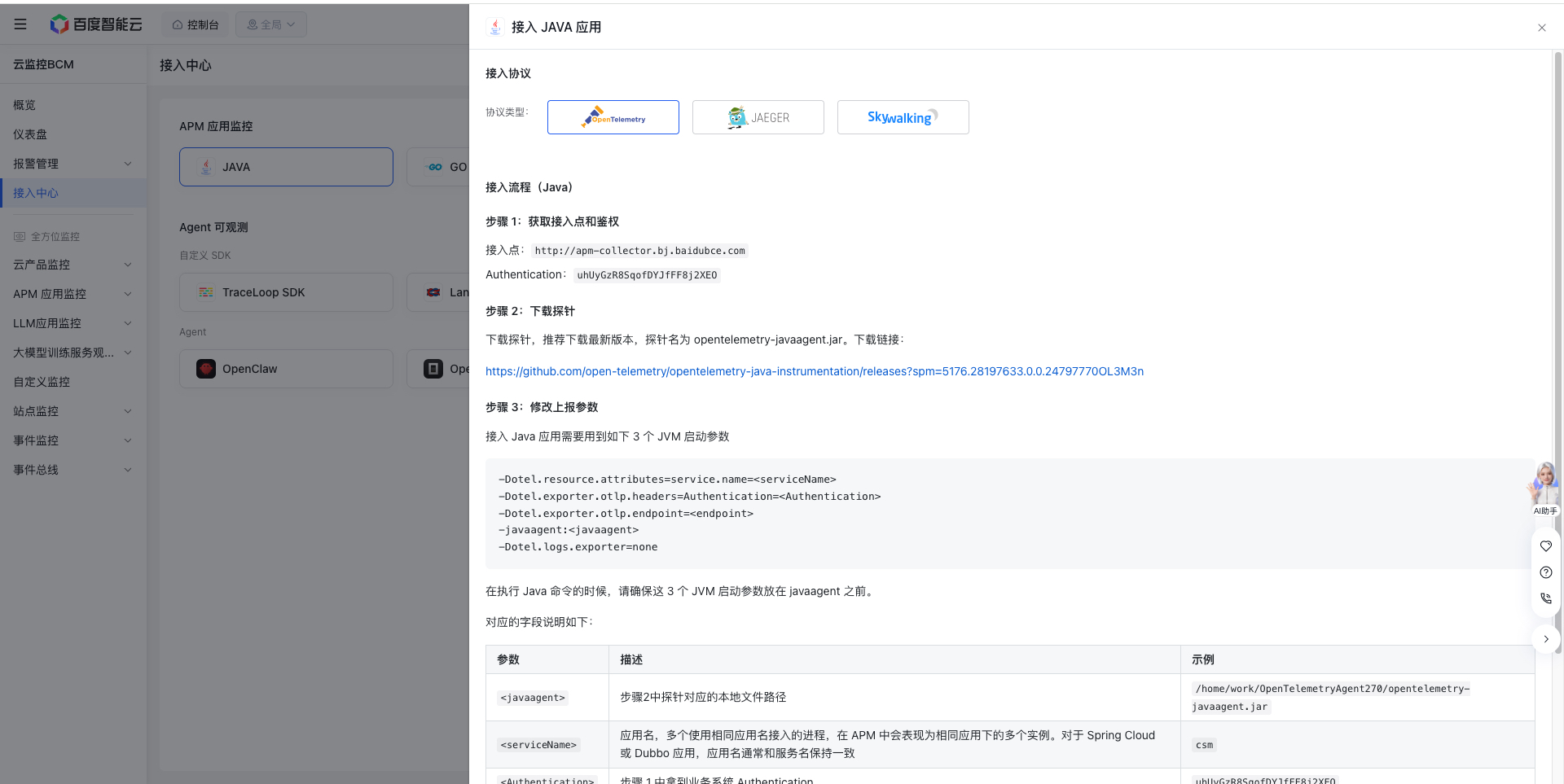Expand the 事件监控 sidebar menu
Viewport: 1564px width, 784px height.
coord(73,440)
